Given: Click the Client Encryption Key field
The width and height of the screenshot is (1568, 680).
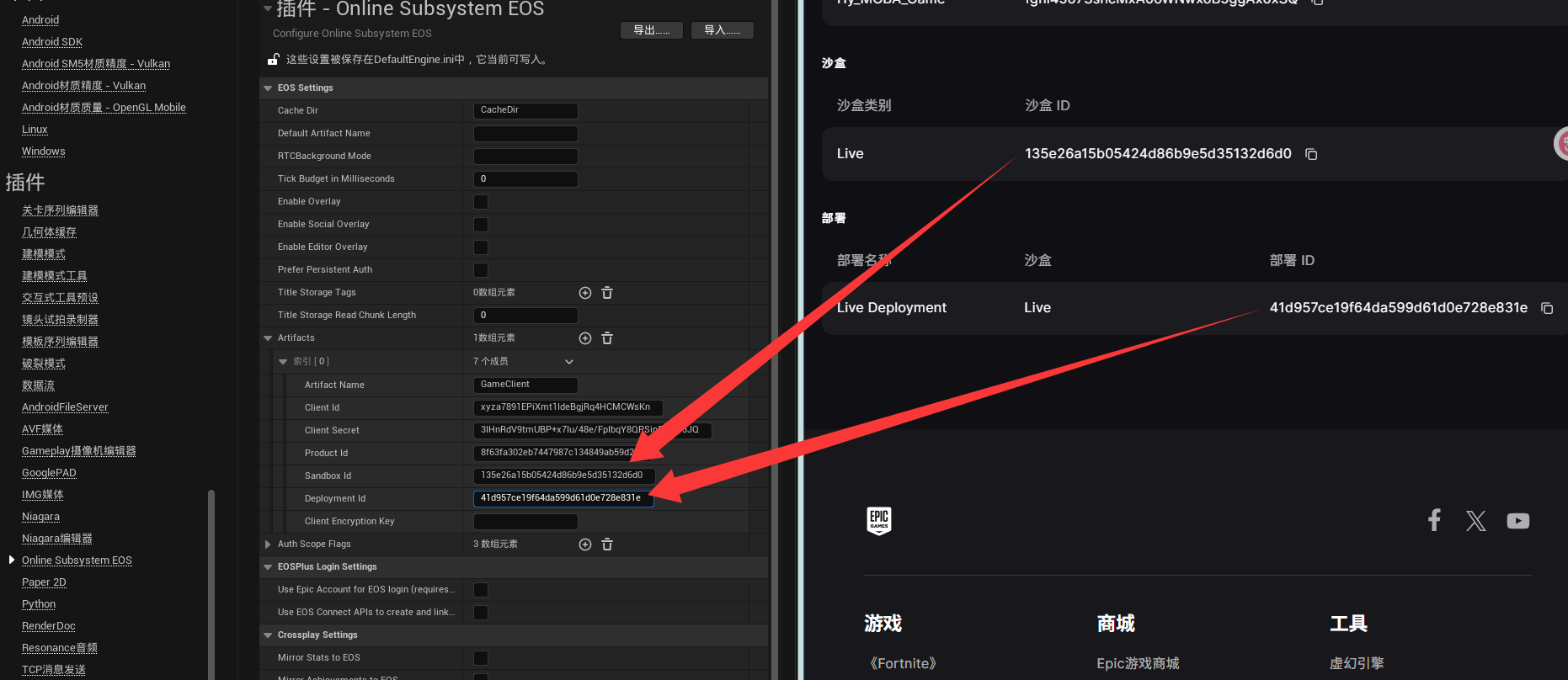Looking at the screenshot, I should coord(525,522).
